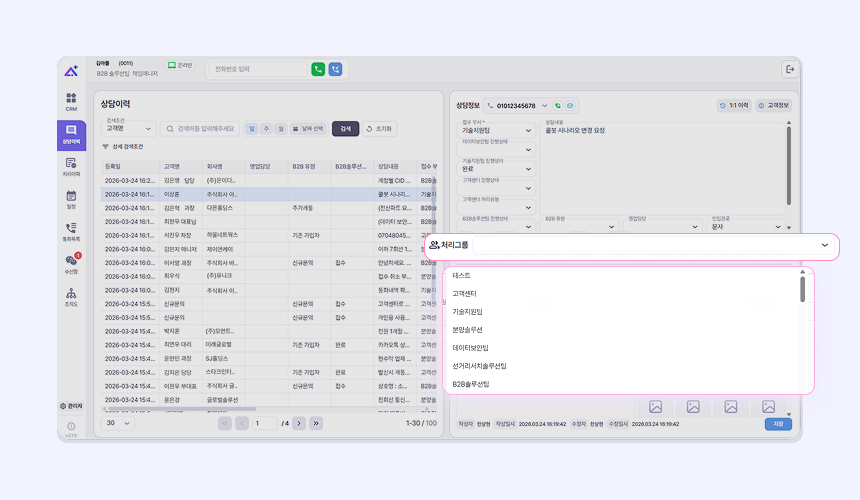Viewport: 860px width, 500px height.
Task: Click the 상담내용 text area scrollbar
Action: [789, 164]
